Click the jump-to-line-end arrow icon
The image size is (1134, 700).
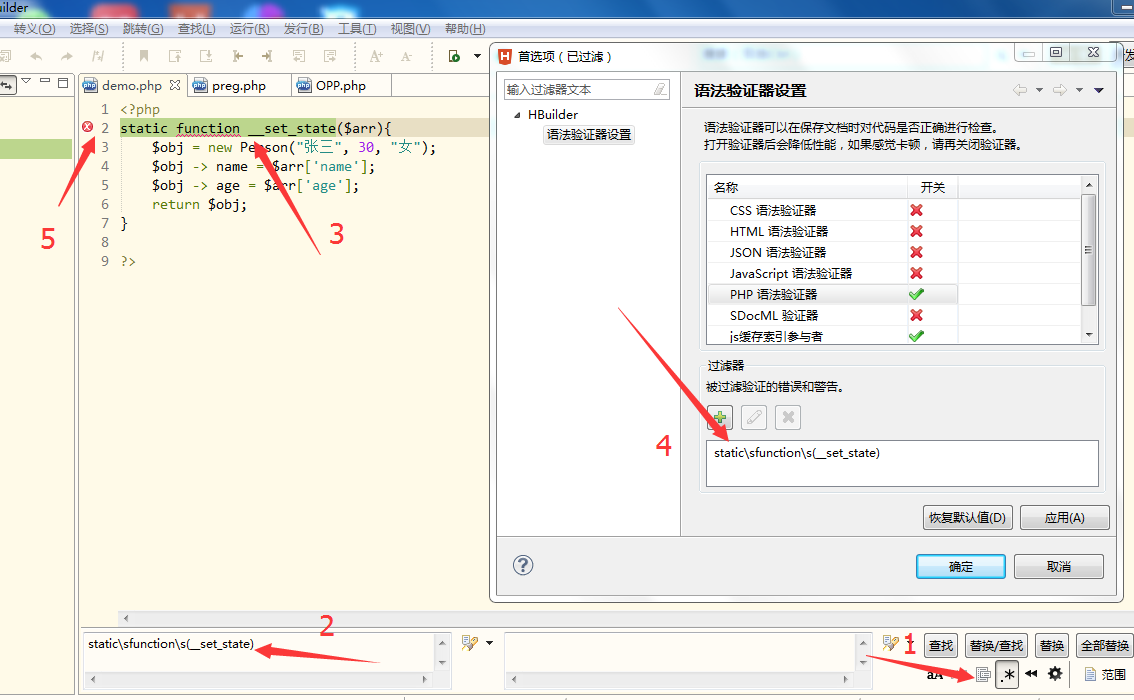pos(268,56)
